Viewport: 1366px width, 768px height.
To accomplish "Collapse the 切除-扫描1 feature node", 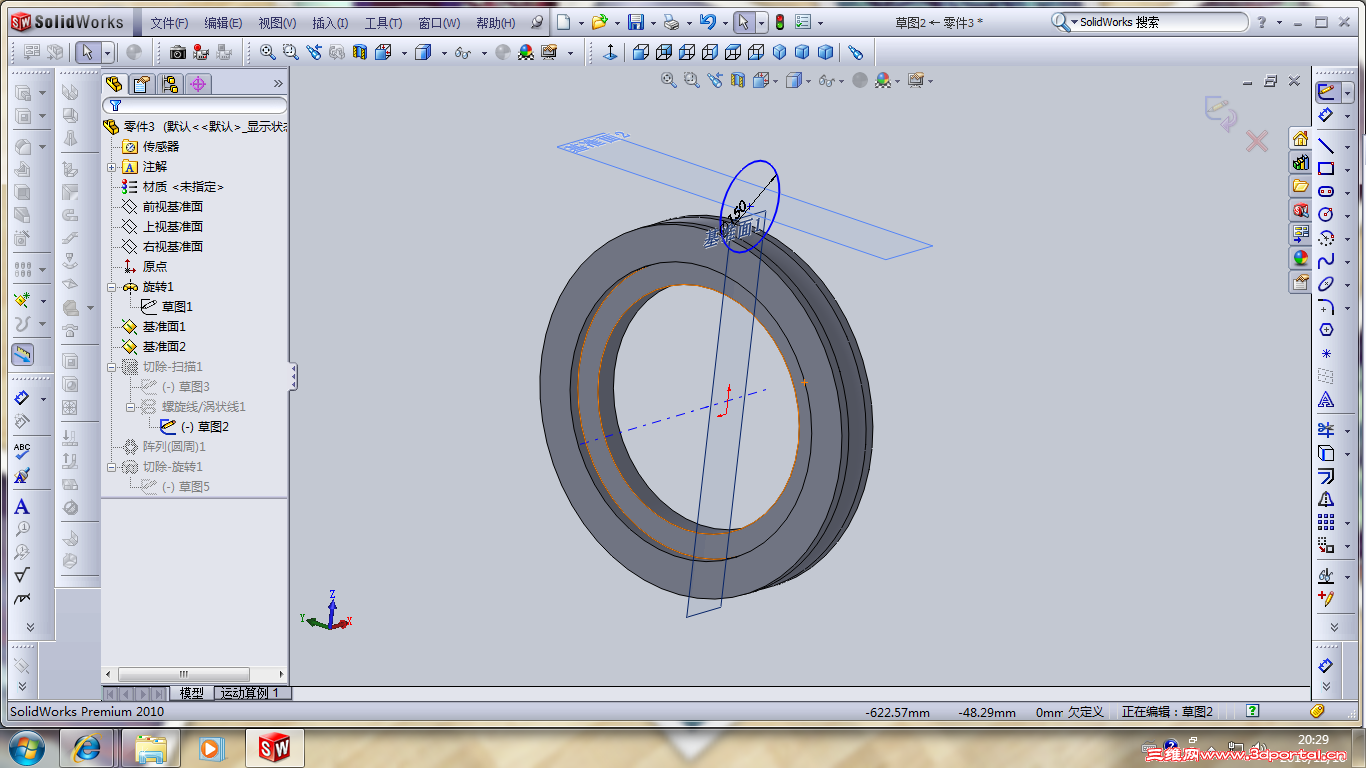I will click(x=112, y=367).
